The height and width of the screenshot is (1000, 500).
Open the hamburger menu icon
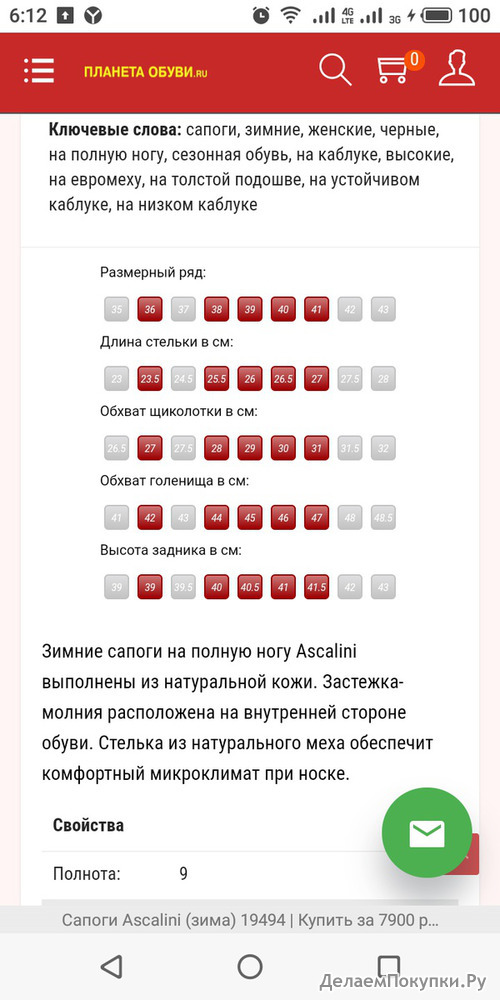[x=39, y=71]
